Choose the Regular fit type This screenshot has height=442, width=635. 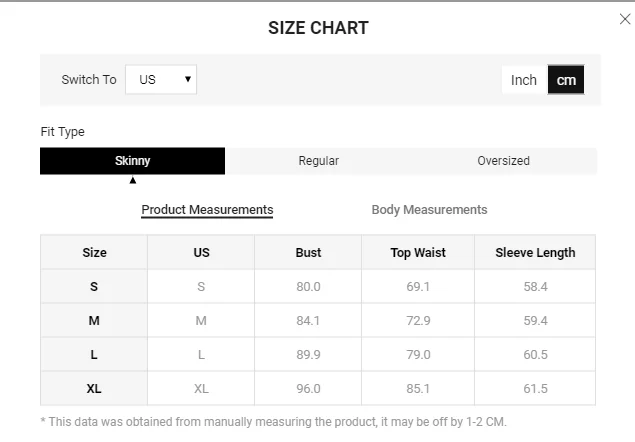tap(318, 161)
